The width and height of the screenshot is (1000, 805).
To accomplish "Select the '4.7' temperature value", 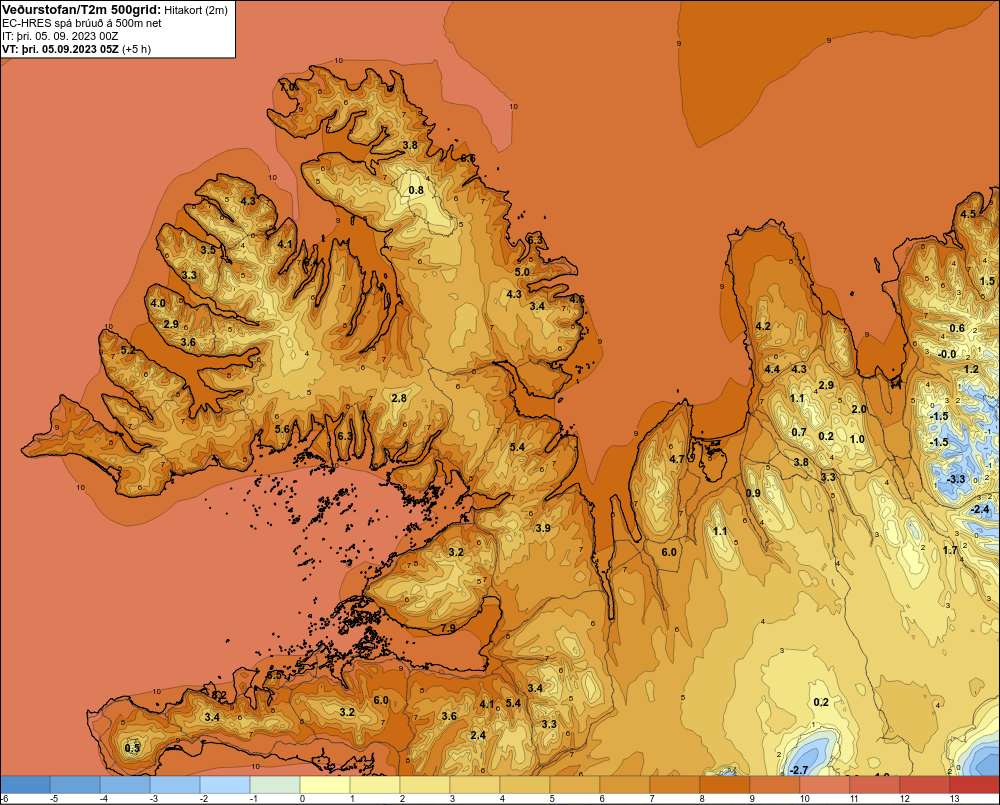I will [677, 459].
